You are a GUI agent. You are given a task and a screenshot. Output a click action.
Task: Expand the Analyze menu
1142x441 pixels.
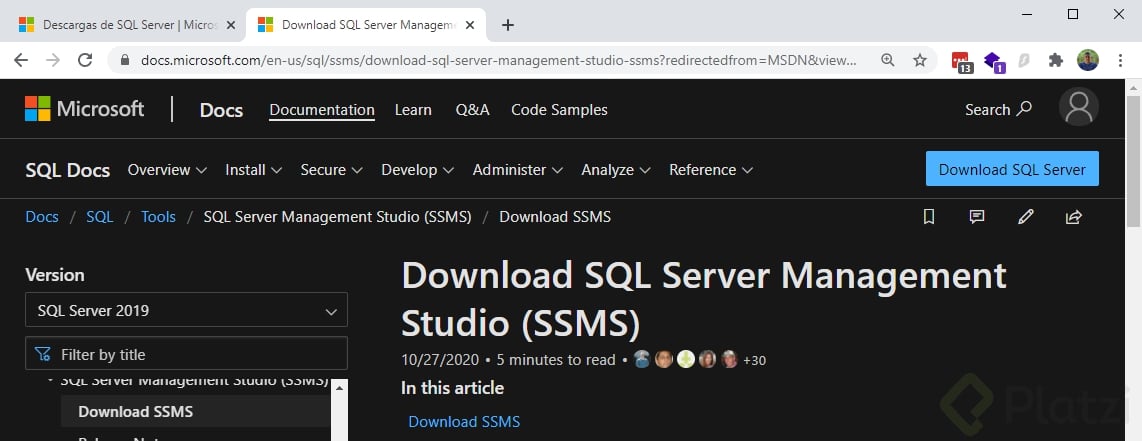coord(615,170)
